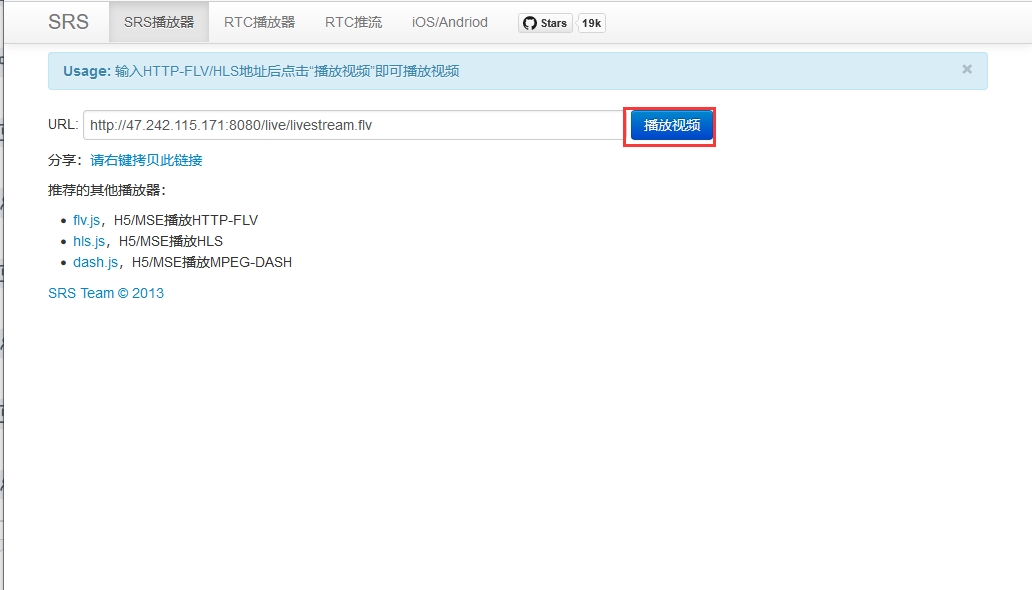The image size is (1032, 590).
Task: Click the 推荐的其他播放器 heading
Action: [x=106, y=190]
